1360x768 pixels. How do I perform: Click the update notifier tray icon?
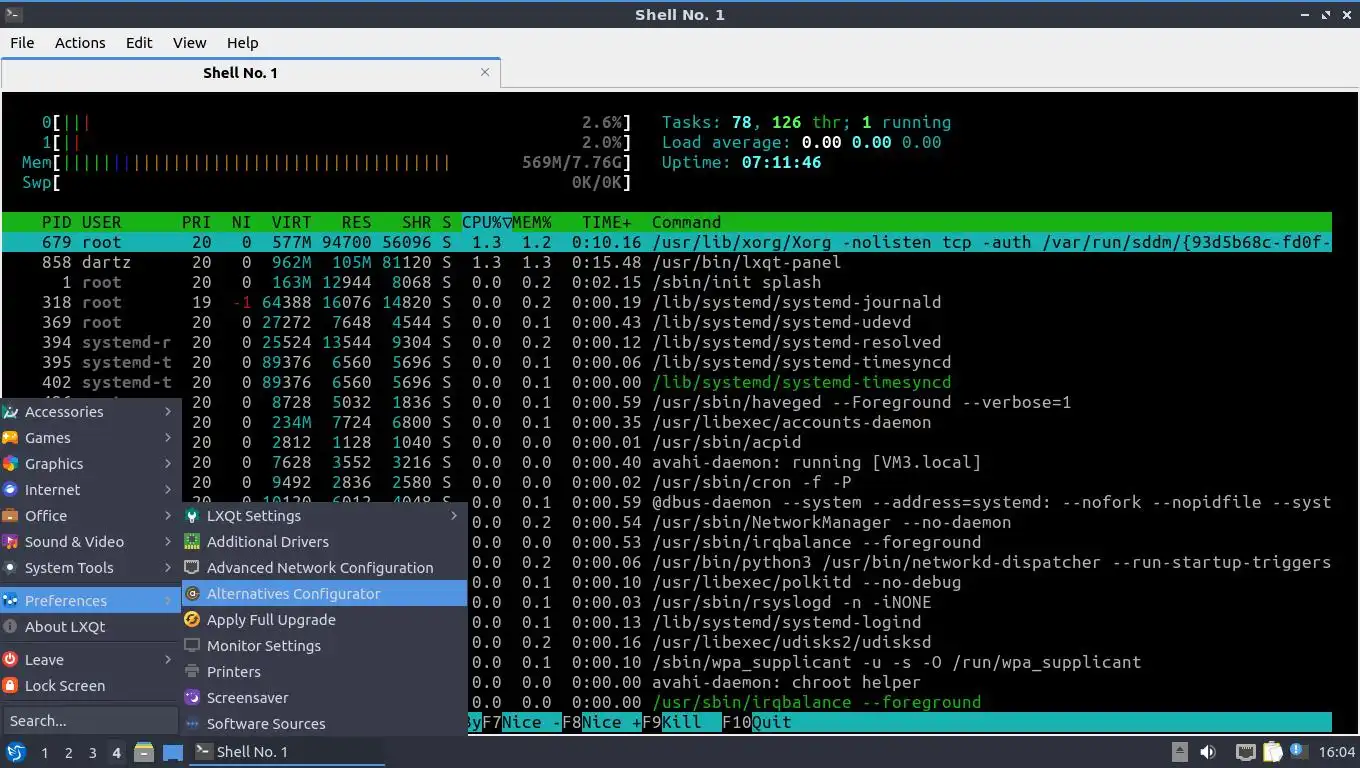pyautogui.click(x=1298, y=751)
